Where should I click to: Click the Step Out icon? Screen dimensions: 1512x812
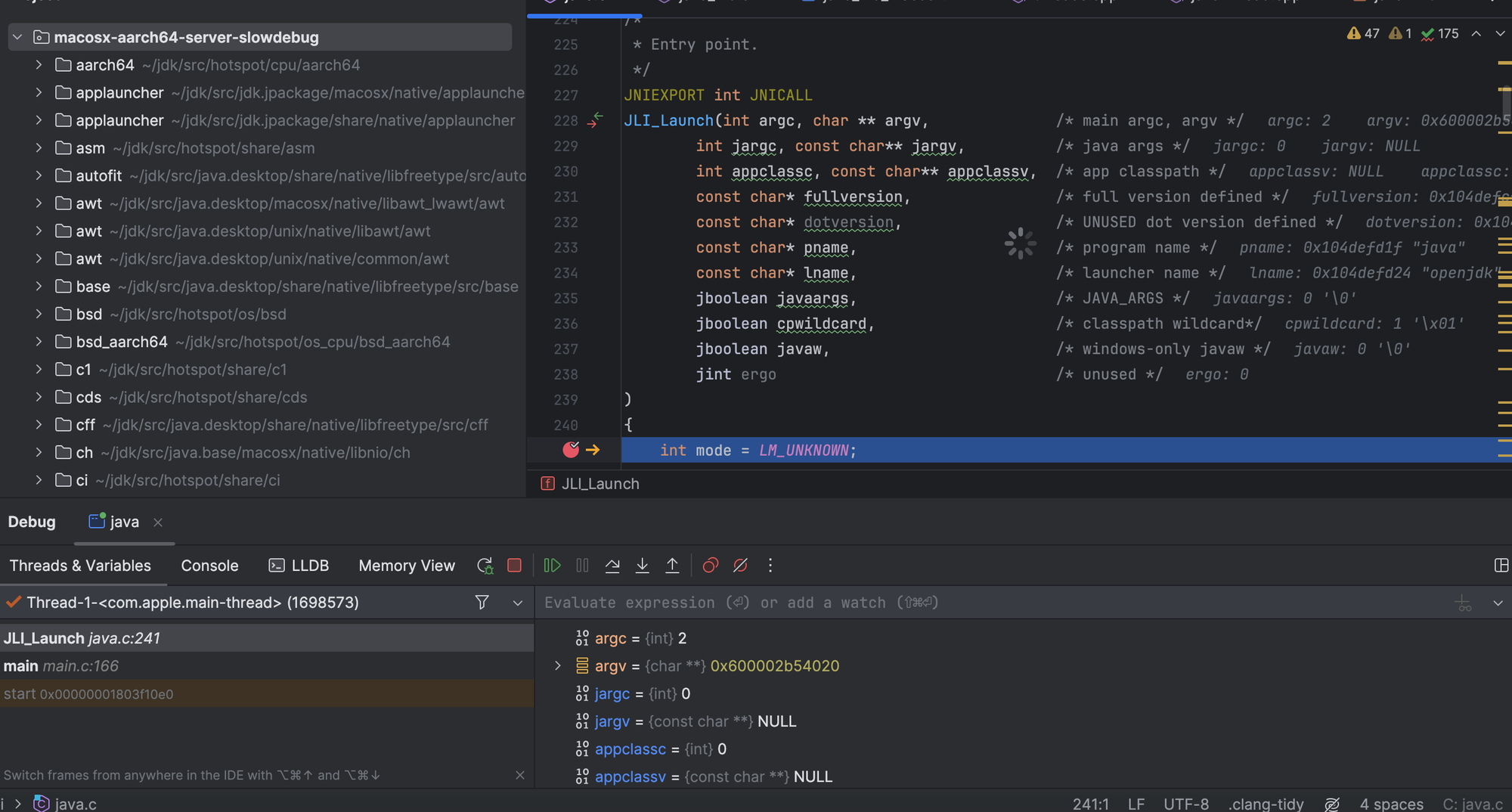[x=672, y=566]
